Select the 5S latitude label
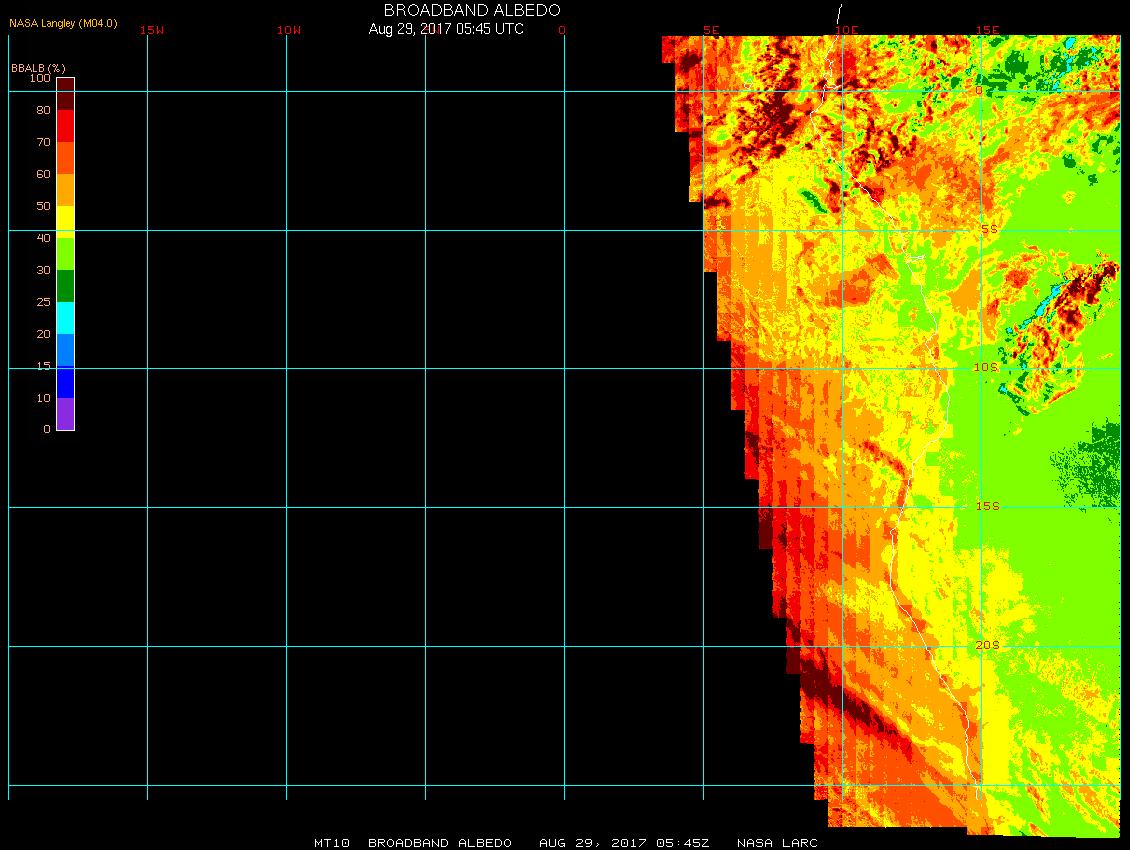1130x850 pixels. (x=988, y=230)
